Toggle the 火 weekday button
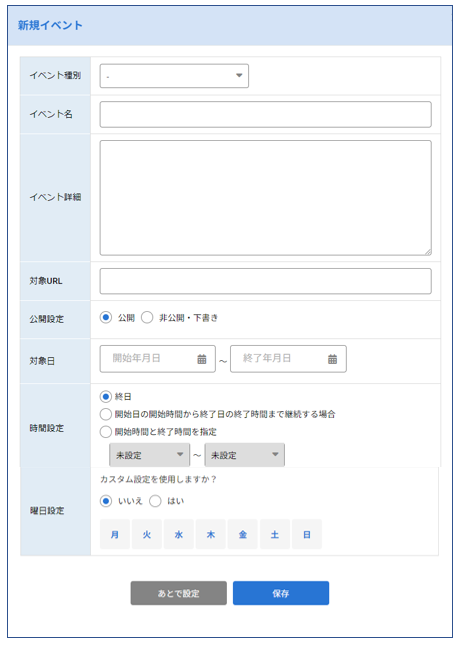This screenshot has width=460, height=645. tap(147, 534)
